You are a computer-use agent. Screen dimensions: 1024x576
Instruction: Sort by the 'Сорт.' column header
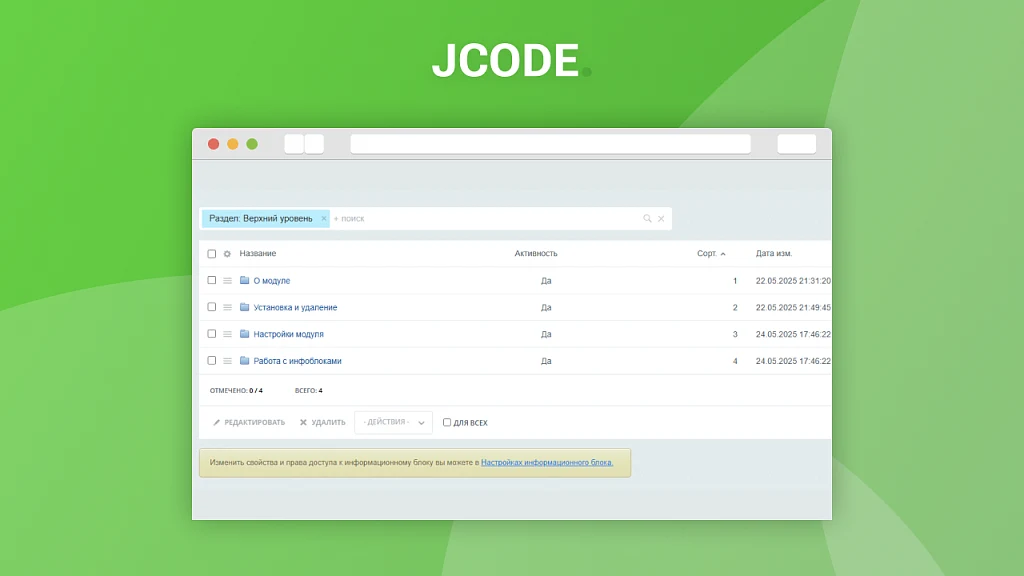click(x=711, y=253)
